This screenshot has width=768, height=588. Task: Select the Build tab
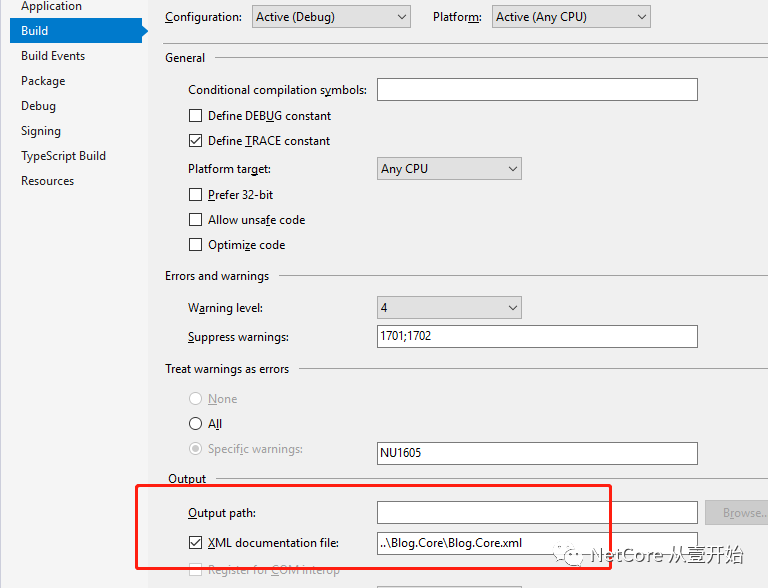(x=76, y=30)
